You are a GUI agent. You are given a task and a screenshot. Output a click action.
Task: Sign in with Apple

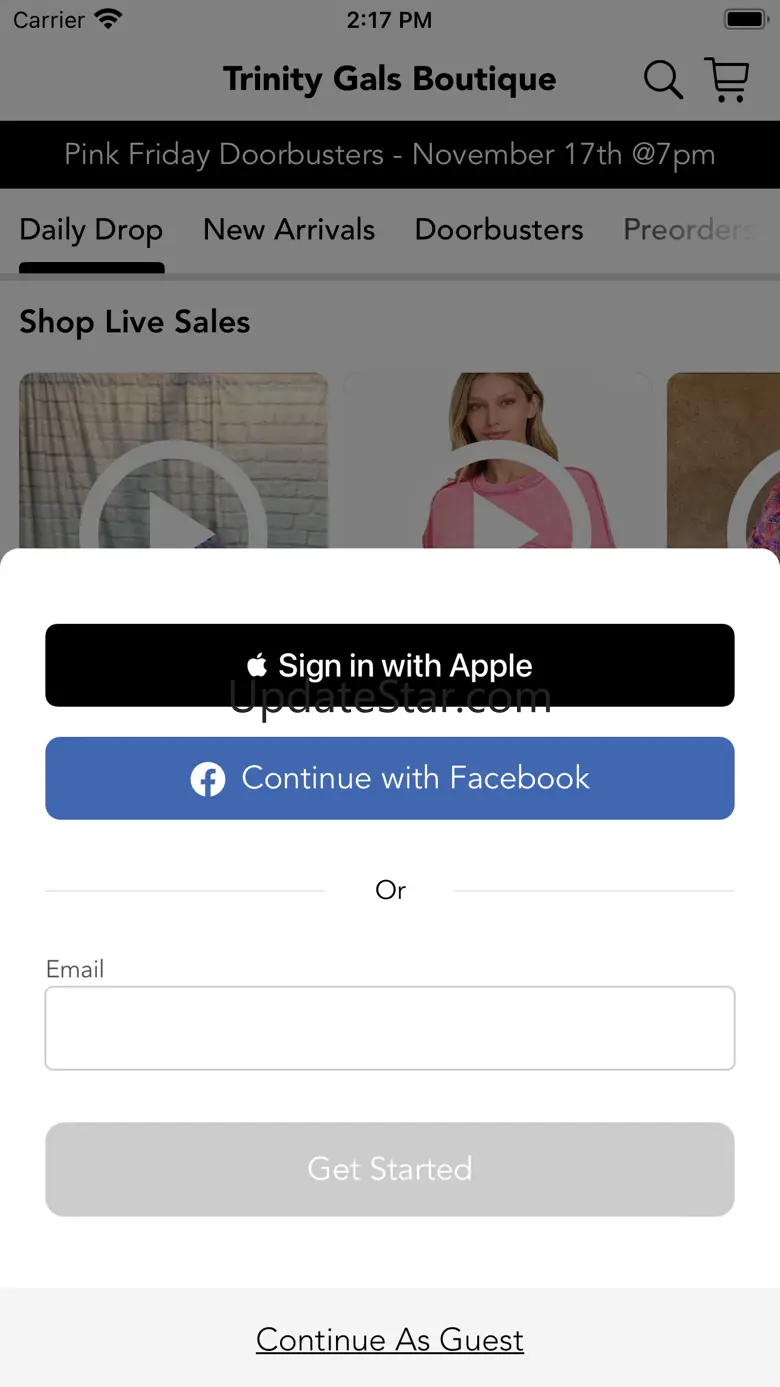[390, 665]
